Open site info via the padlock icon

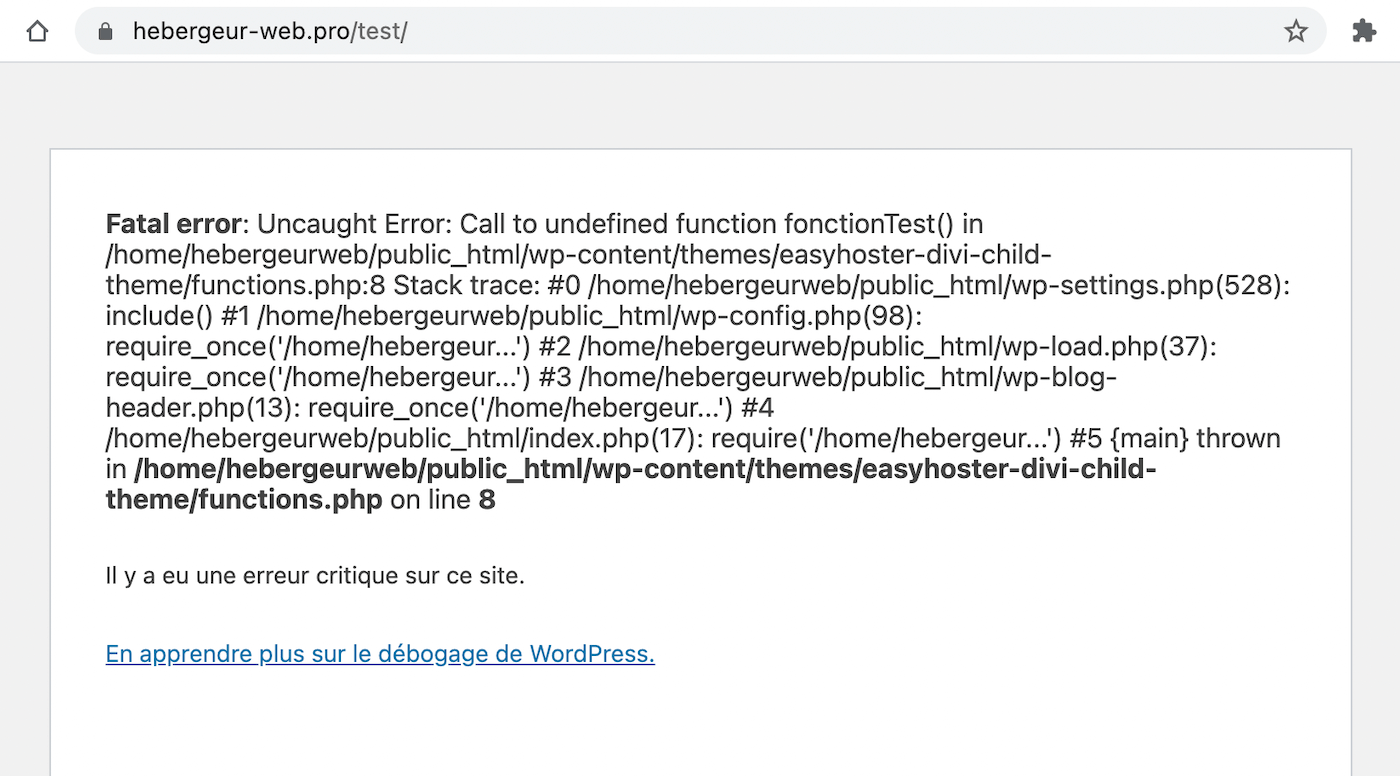(x=105, y=32)
